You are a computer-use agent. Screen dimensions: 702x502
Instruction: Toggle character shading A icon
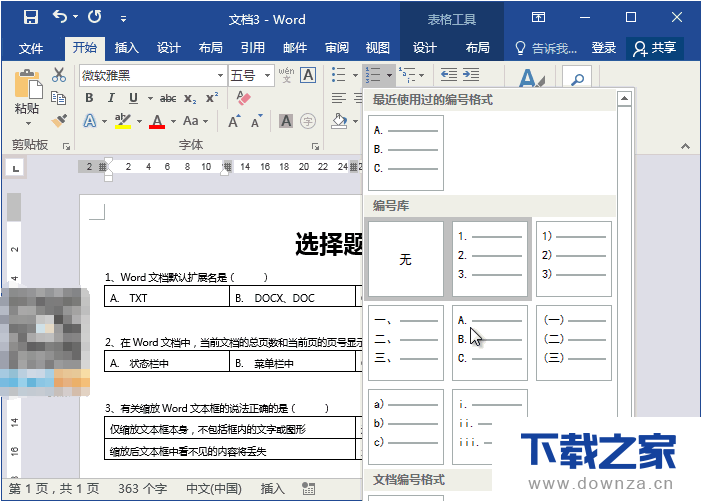tap(286, 121)
